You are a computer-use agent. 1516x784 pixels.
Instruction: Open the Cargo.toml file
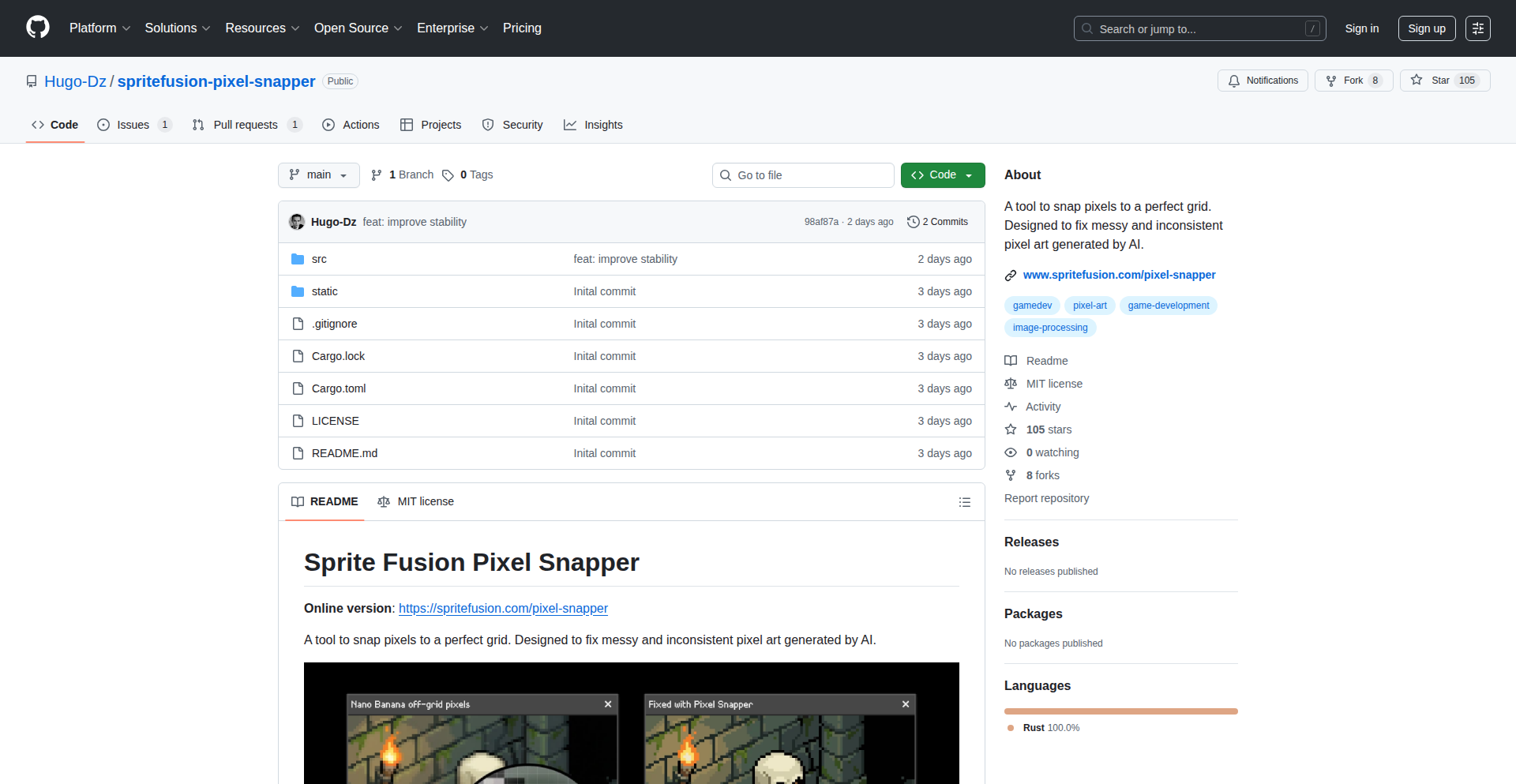(339, 388)
